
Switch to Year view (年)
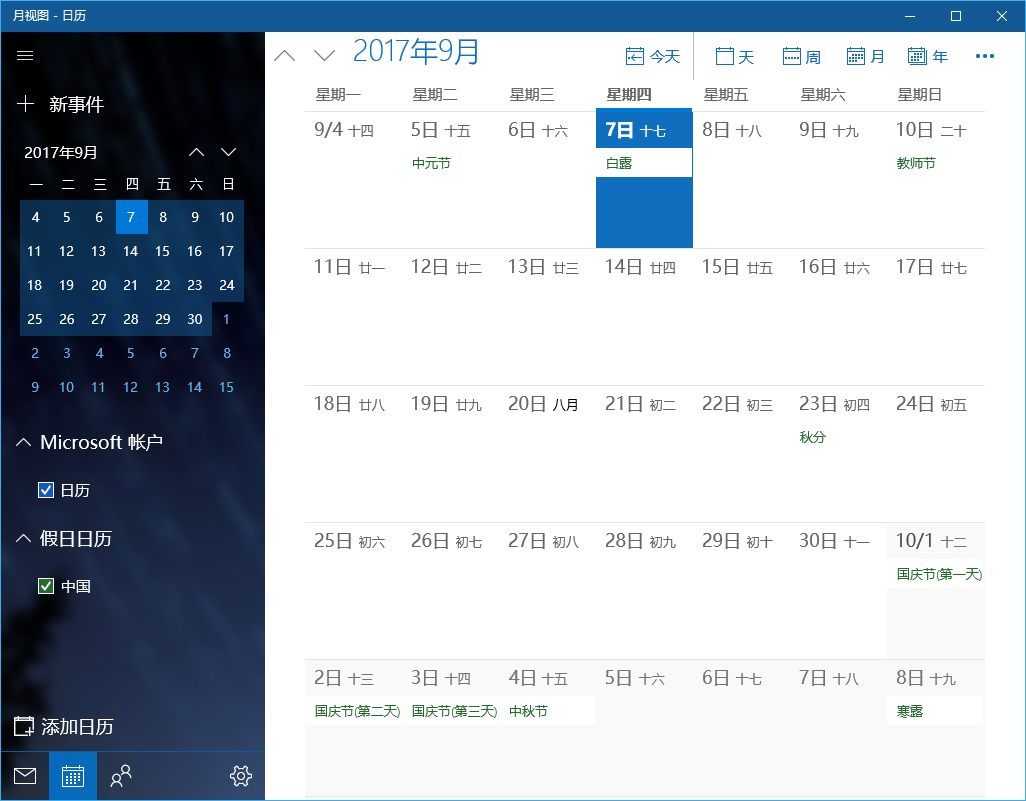[928, 57]
